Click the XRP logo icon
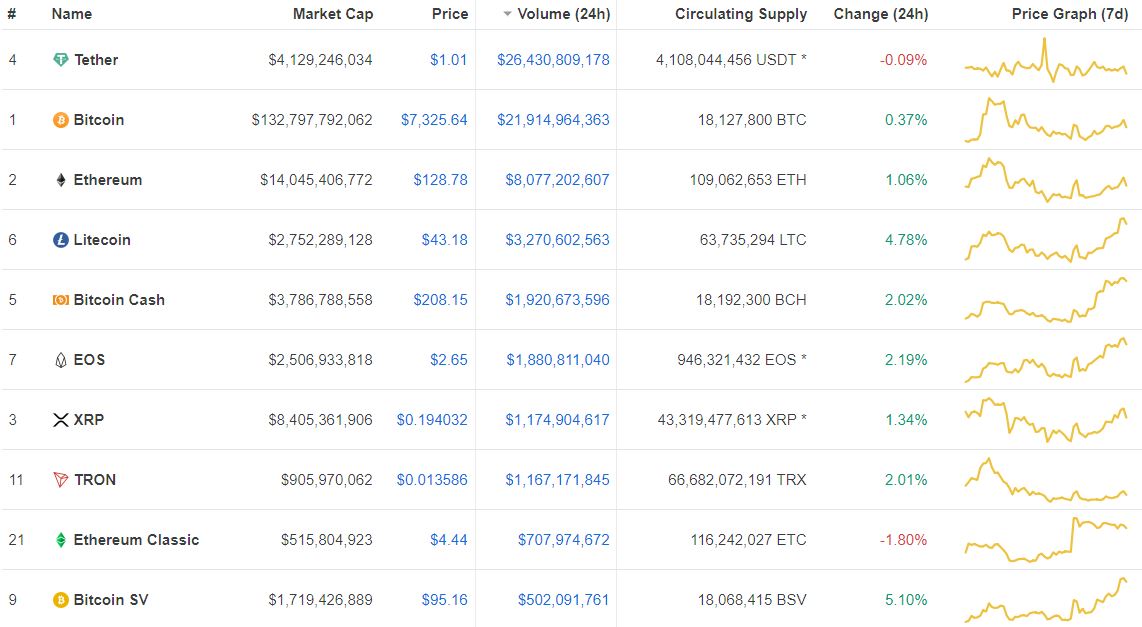Screen dimensions: 1142x627 point(61,420)
